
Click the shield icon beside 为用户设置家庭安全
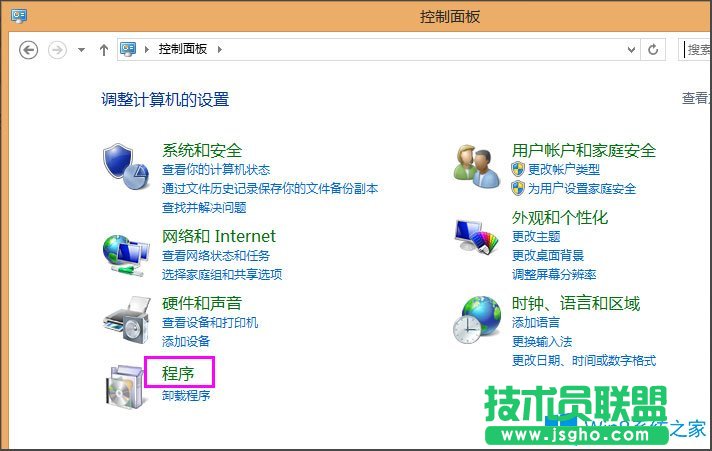click(x=518, y=188)
